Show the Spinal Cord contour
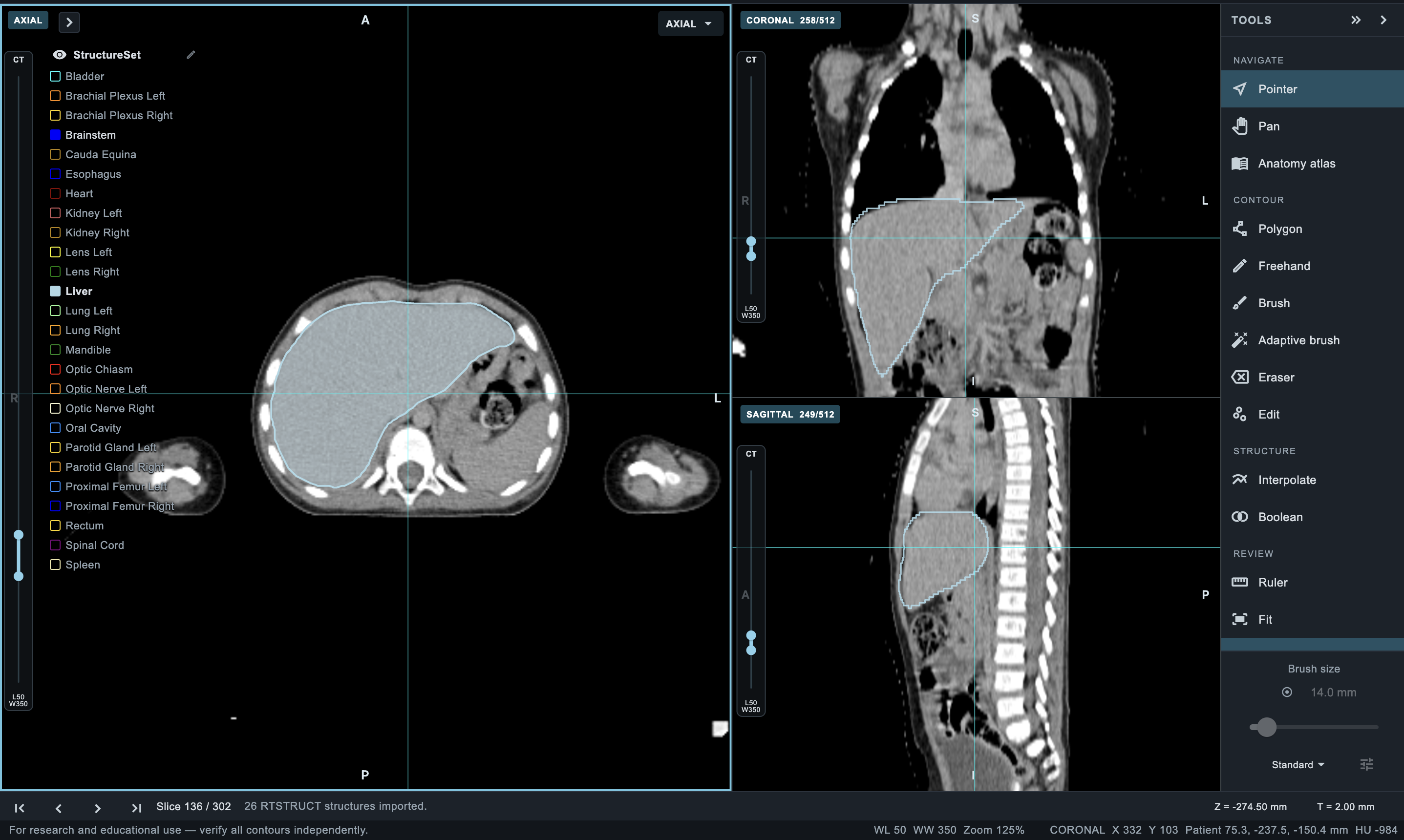The height and width of the screenshot is (840, 1404). [x=55, y=545]
